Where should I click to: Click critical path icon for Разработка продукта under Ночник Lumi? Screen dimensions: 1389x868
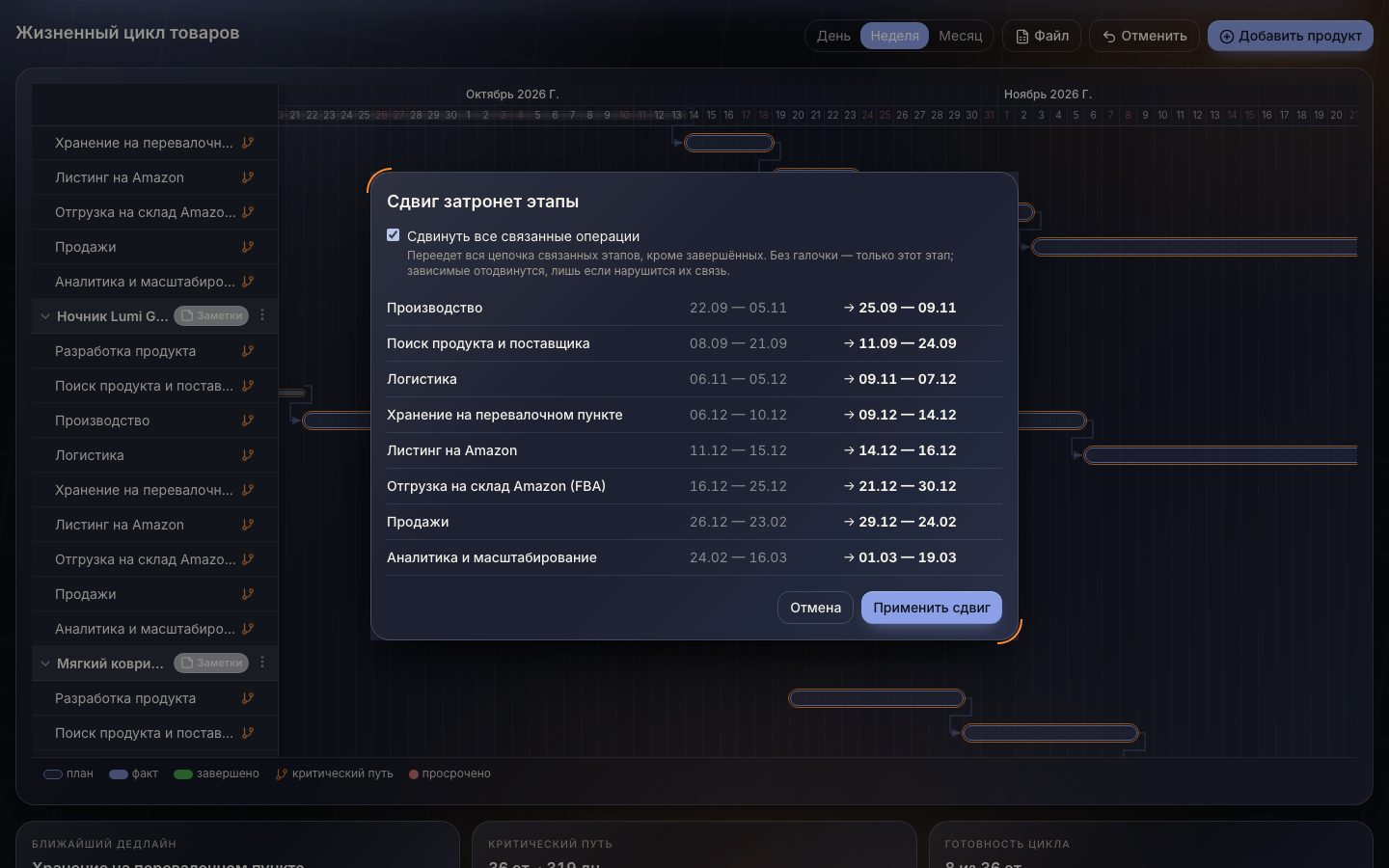[248, 351]
